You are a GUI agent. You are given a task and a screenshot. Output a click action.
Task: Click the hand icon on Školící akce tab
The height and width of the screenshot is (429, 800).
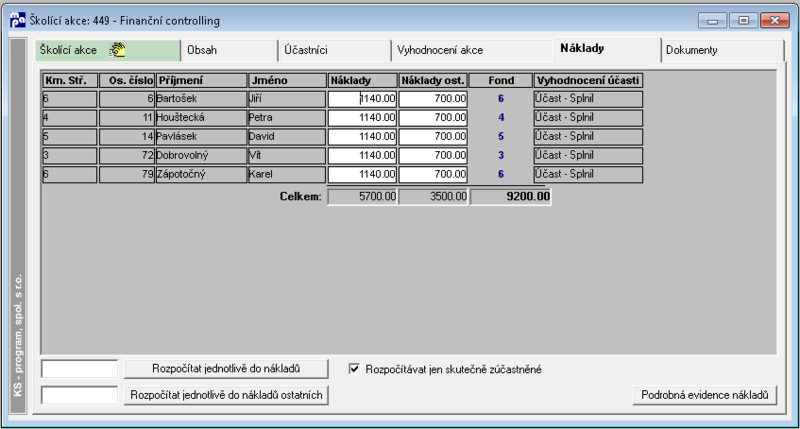pyautogui.click(x=117, y=50)
